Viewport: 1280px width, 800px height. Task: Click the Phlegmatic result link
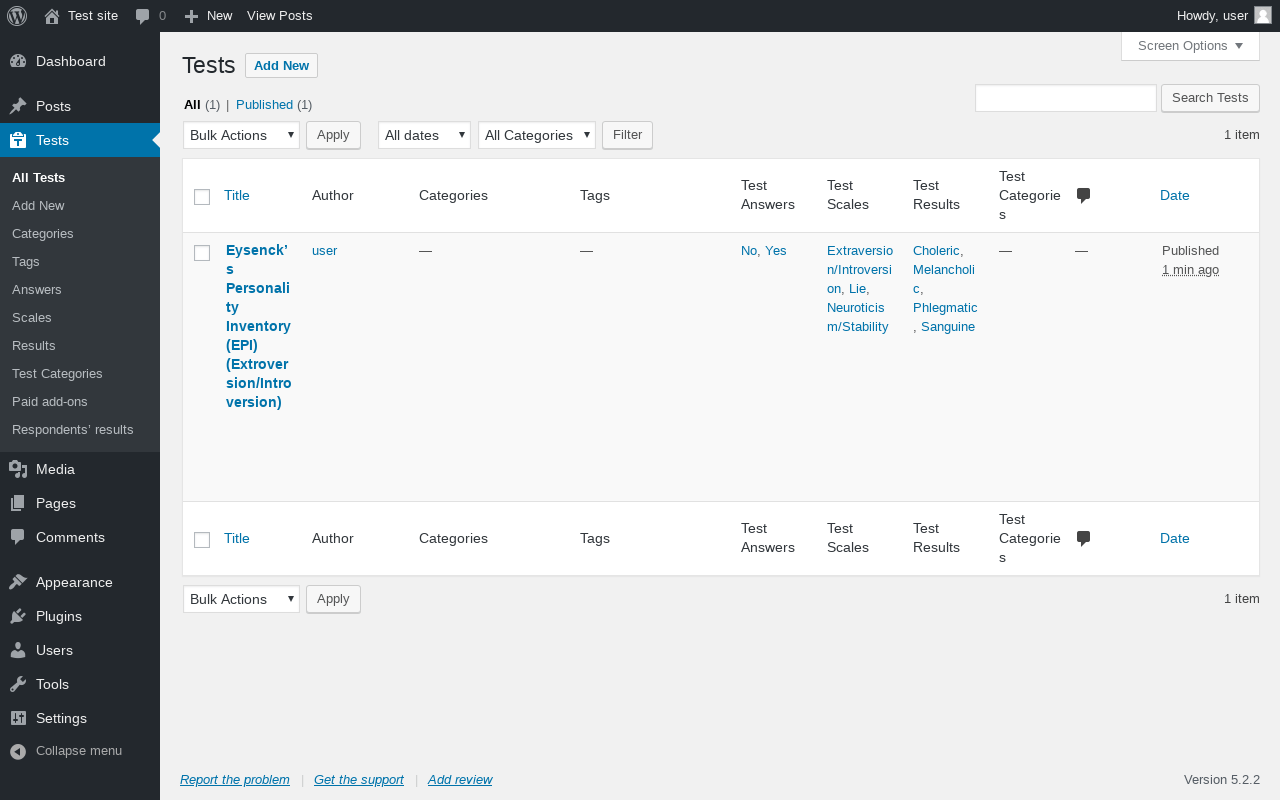945,307
